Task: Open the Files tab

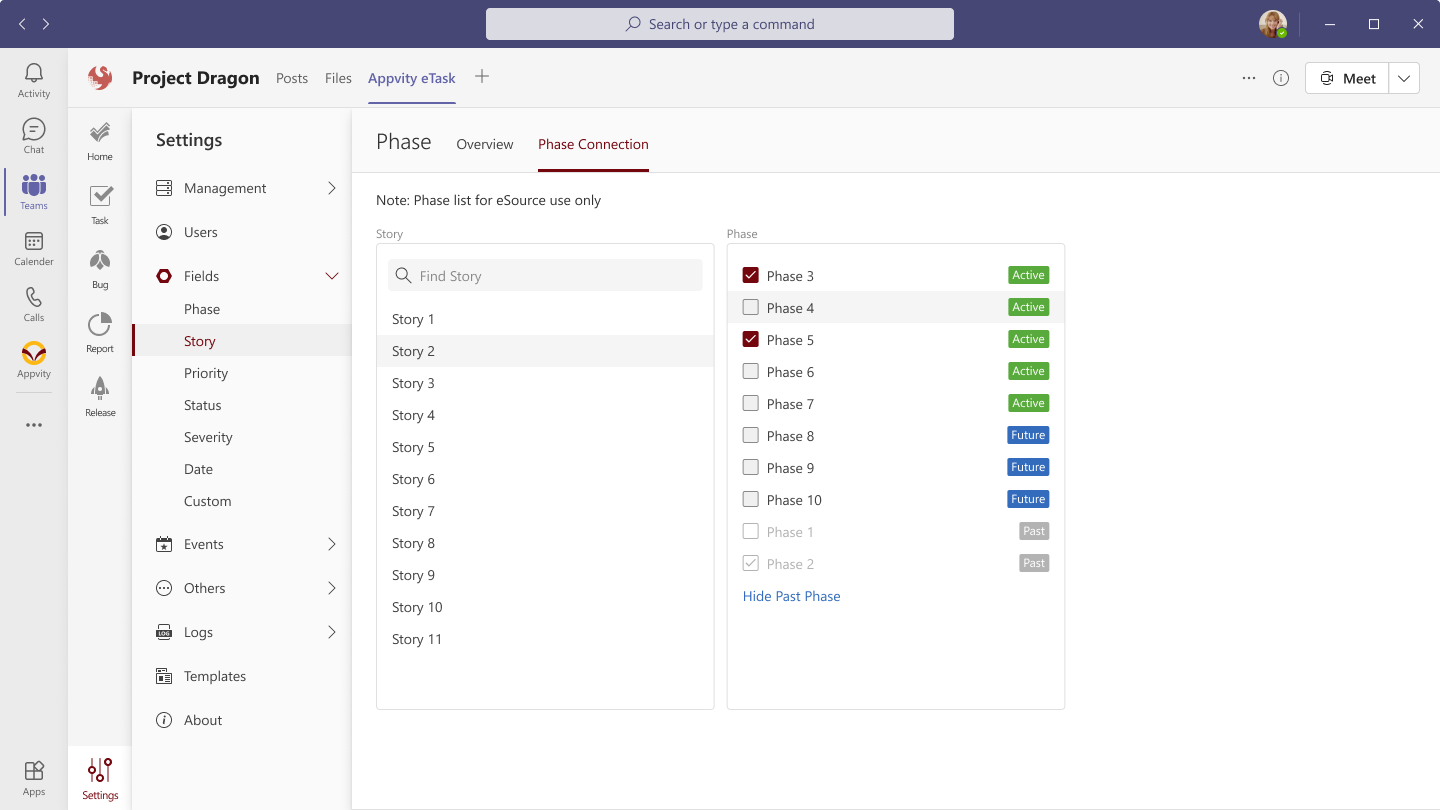Action: [338, 78]
